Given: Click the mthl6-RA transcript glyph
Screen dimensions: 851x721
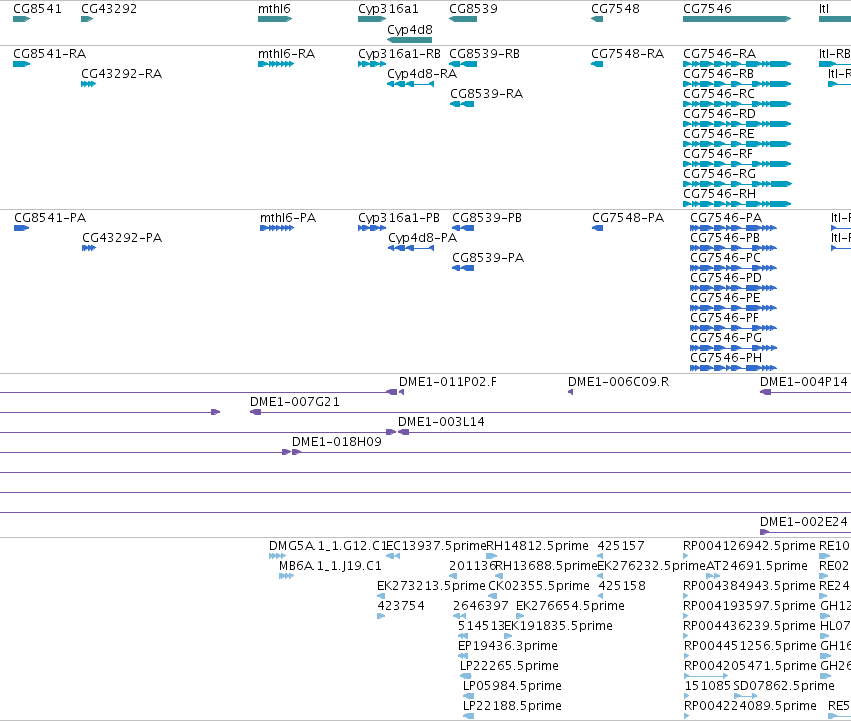Looking at the screenshot, I should pyautogui.click(x=276, y=64).
